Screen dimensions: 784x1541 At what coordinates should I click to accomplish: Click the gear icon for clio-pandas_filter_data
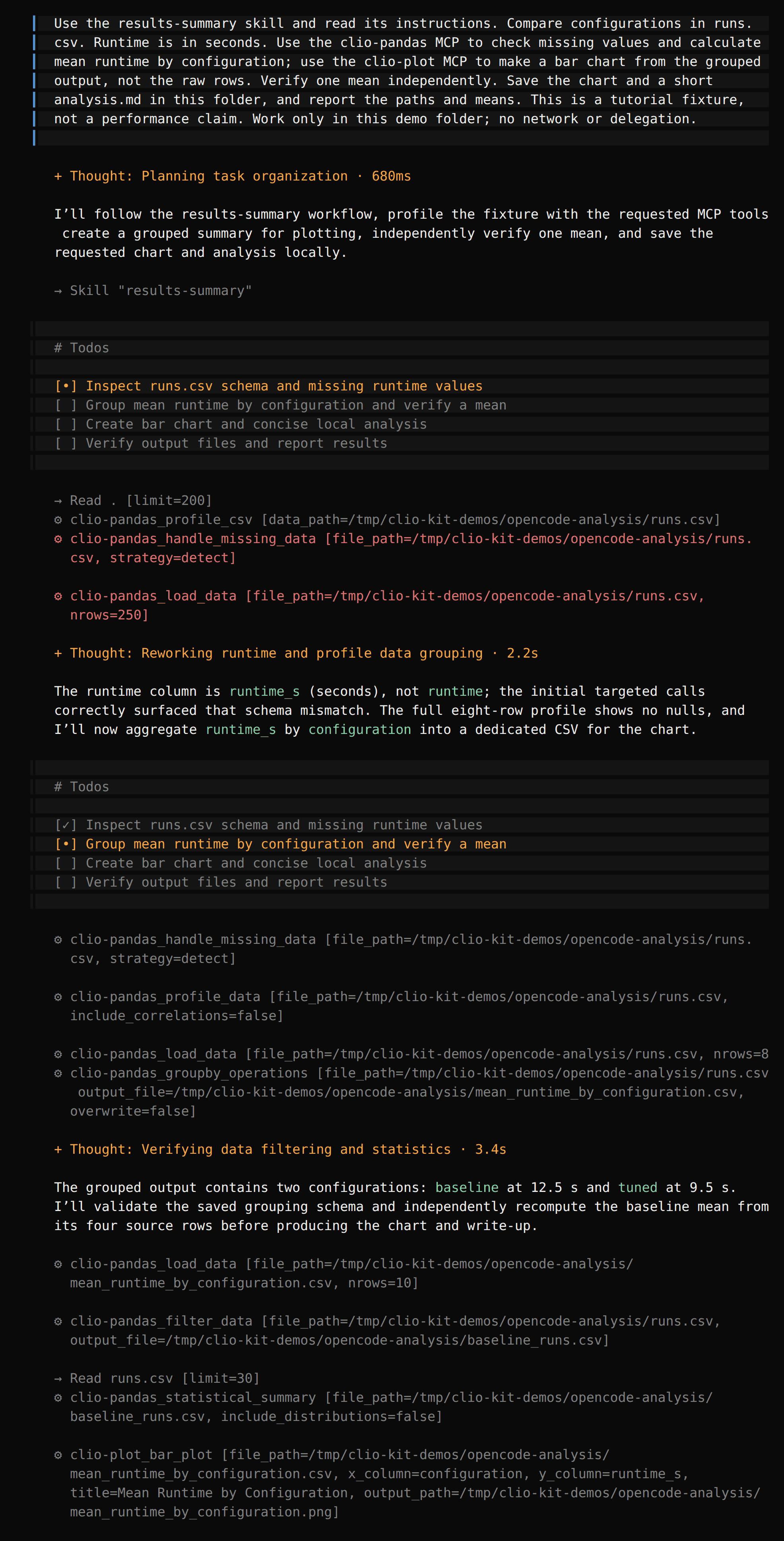58,1322
